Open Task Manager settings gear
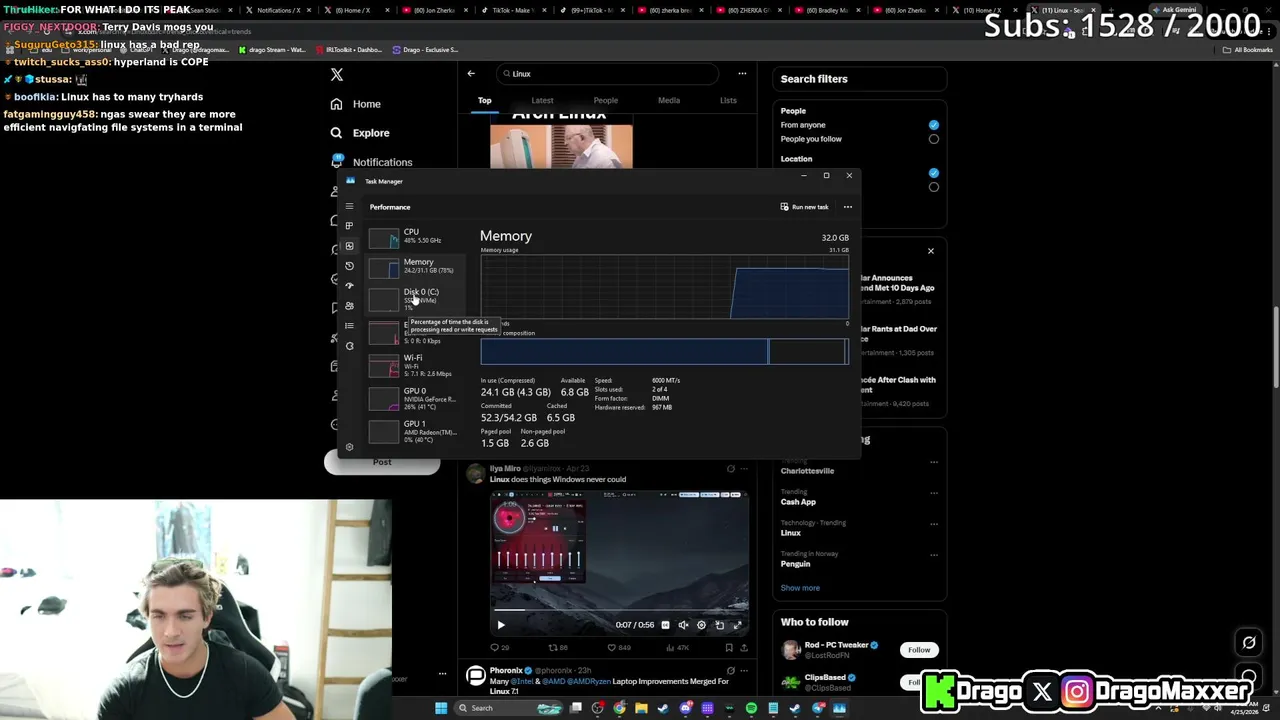This screenshot has width=1280, height=720. point(349,447)
